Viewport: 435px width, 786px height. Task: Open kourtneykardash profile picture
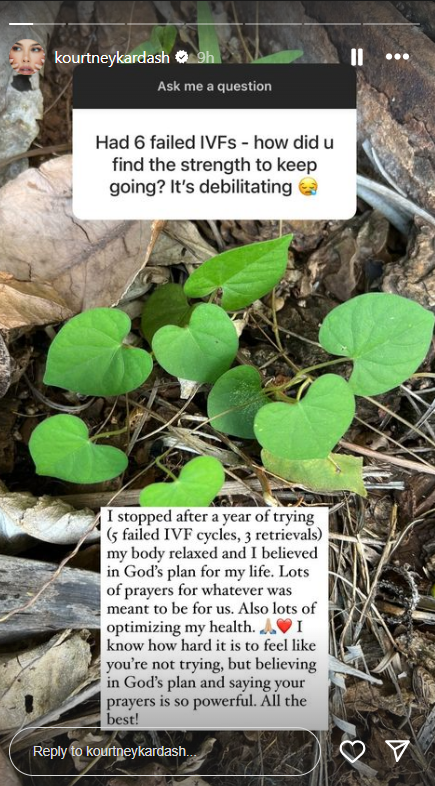[27, 57]
